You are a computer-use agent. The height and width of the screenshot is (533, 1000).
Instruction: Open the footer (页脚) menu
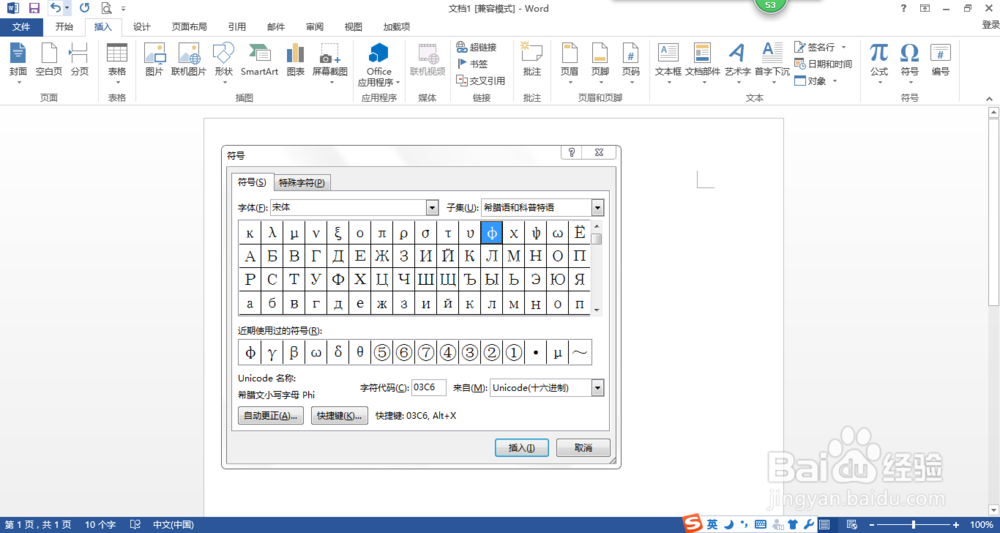(x=600, y=62)
